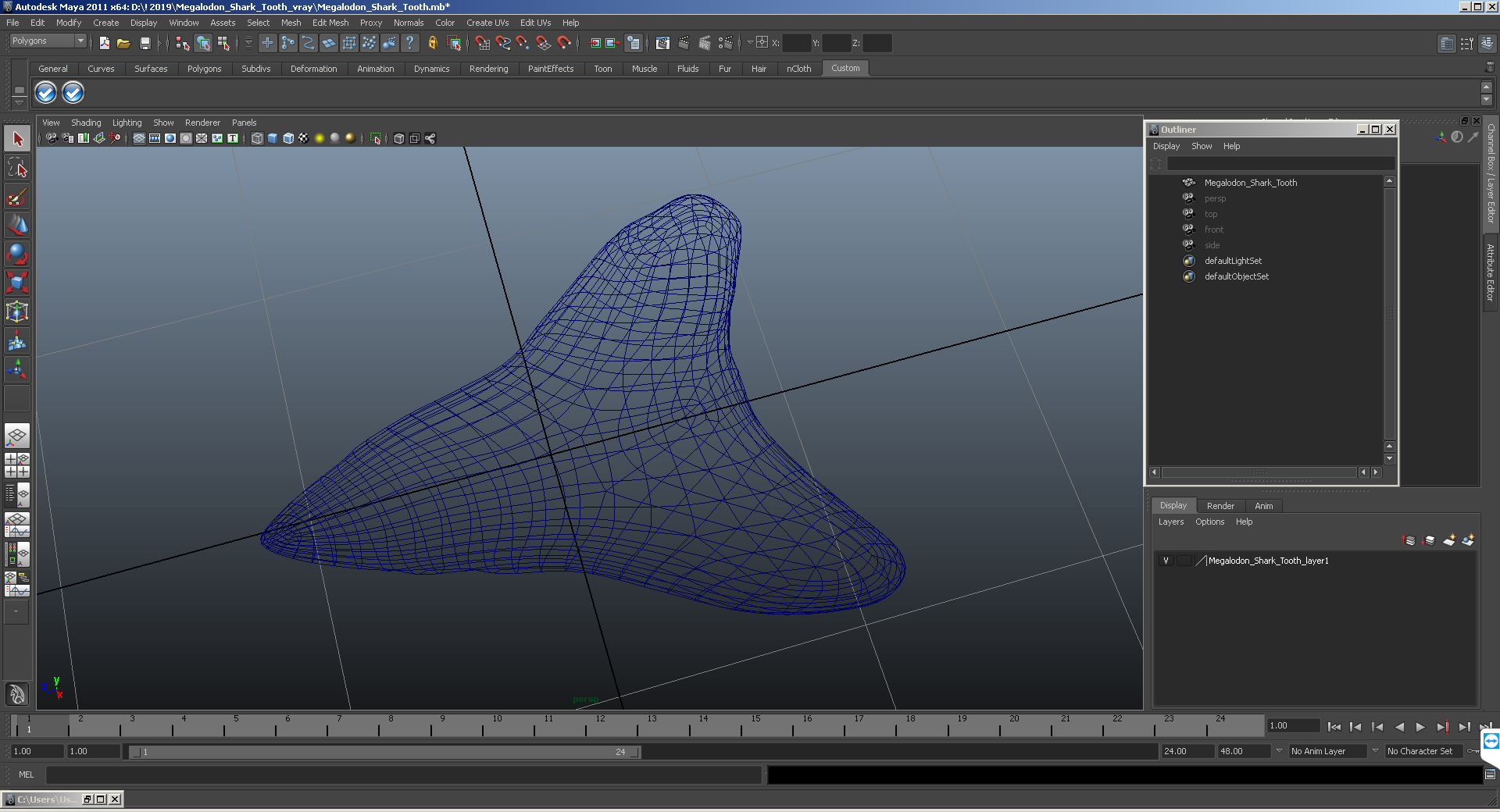The image size is (1500, 812).
Task: Switch to the Anim layer tab
Action: click(1263, 506)
